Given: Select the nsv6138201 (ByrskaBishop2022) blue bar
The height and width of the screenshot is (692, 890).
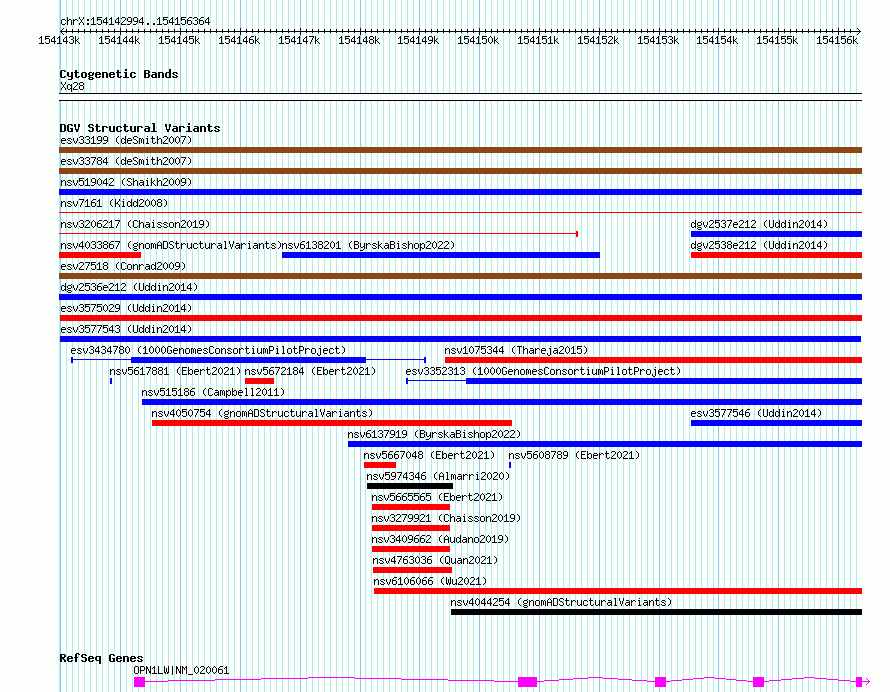Looking at the screenshot, I should pos(440,255).
